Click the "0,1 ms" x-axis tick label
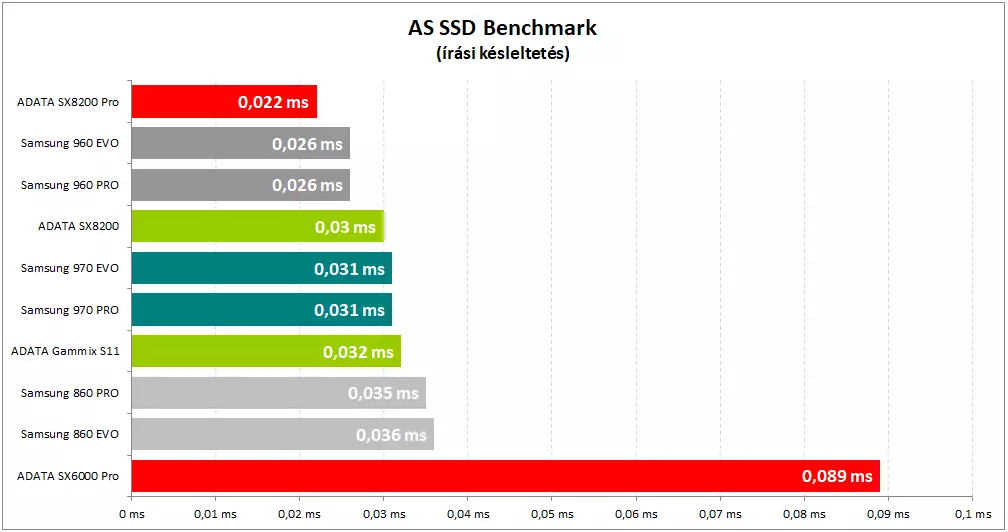1008x532 pixels. tap(973, 514)
